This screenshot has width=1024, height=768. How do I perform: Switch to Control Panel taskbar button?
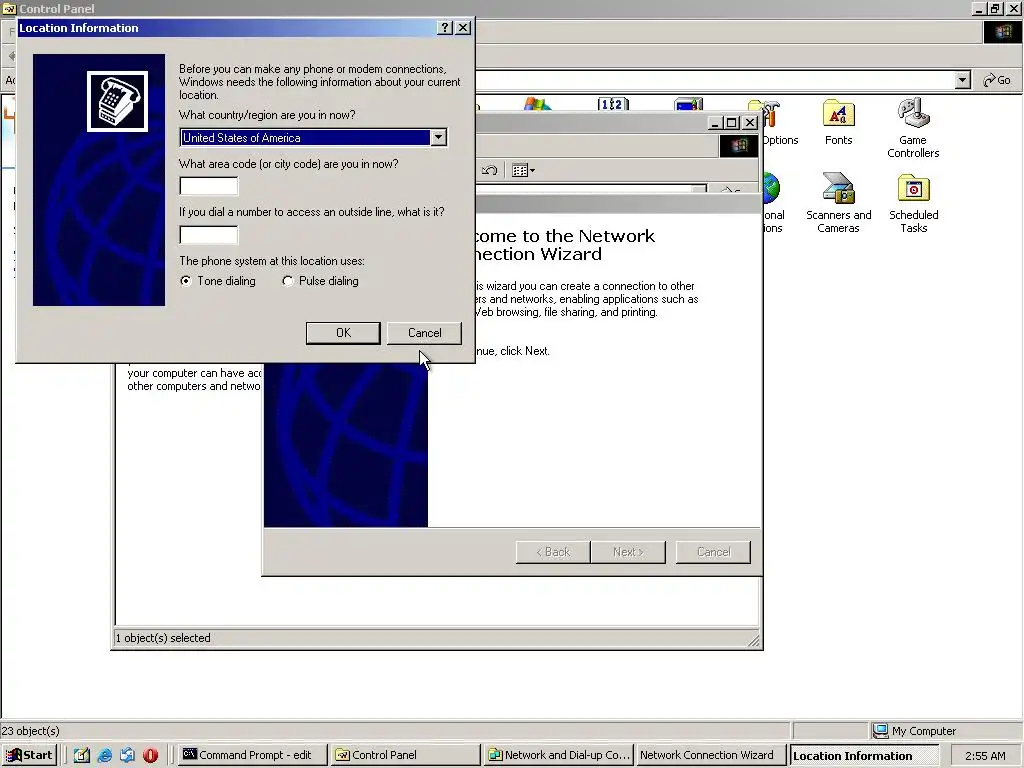pyautogui.click(x=405, y=755)
